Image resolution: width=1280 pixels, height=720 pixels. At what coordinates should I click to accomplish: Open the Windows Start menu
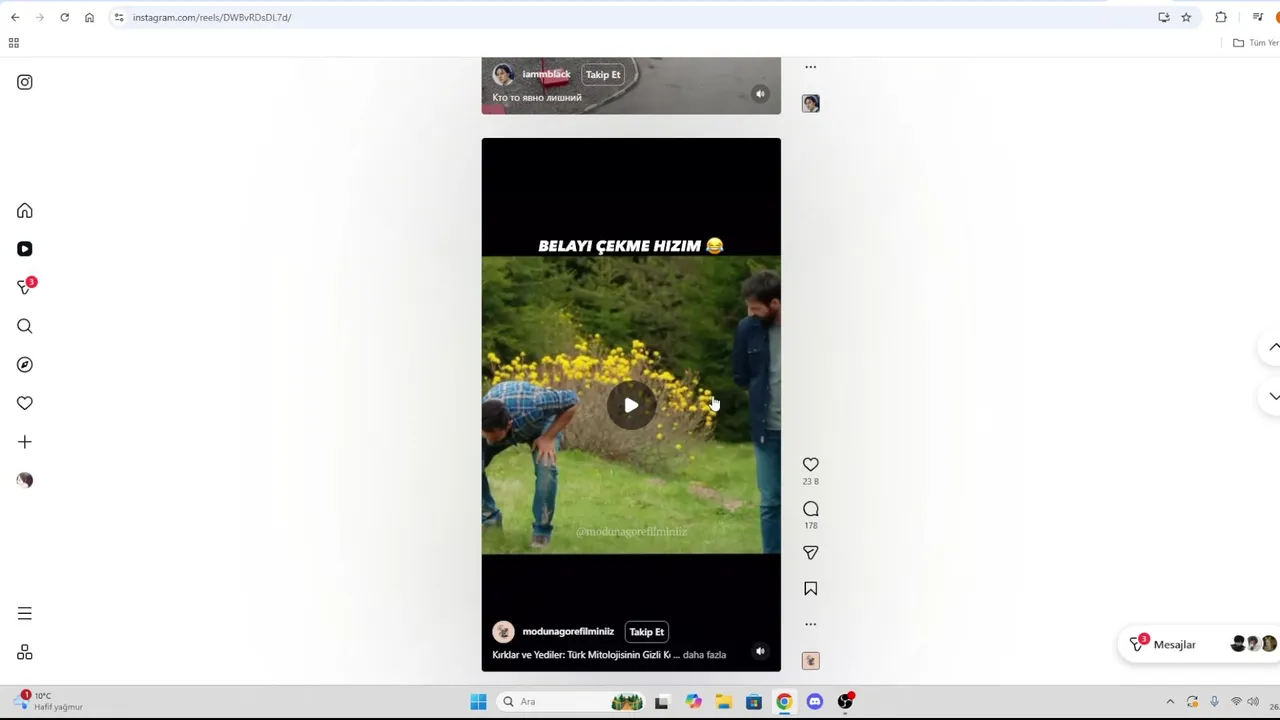click(478, 702)
